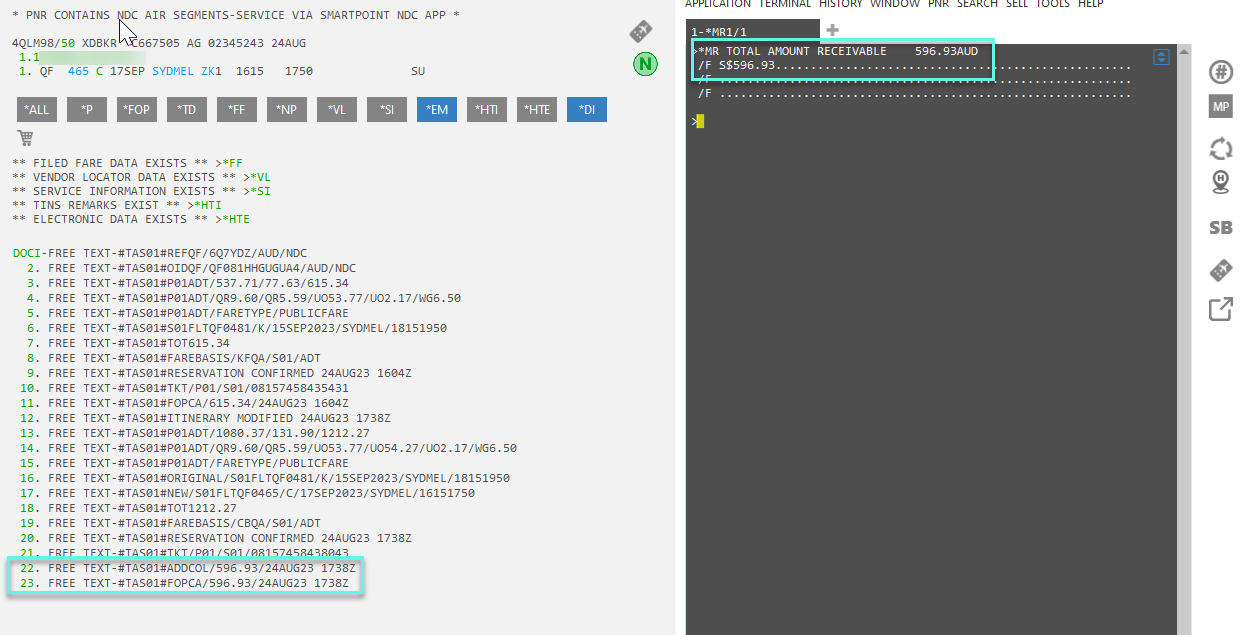The image size is (1247, 635).
Task: Select line 17 NEW flight QF0465 remark
Action: (247, 493)
